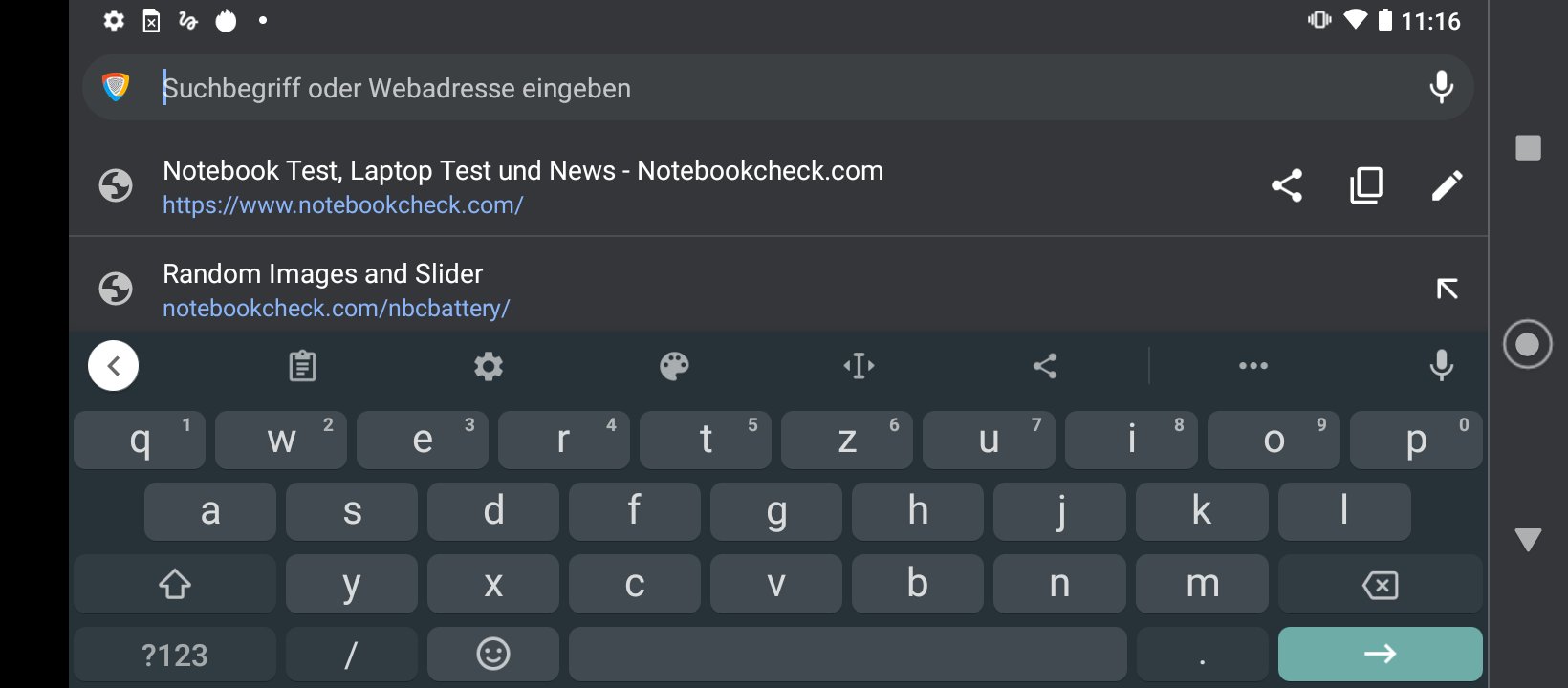Expand more keyboard options (three dots)
1568x688 pixels.
[1252, 366]
